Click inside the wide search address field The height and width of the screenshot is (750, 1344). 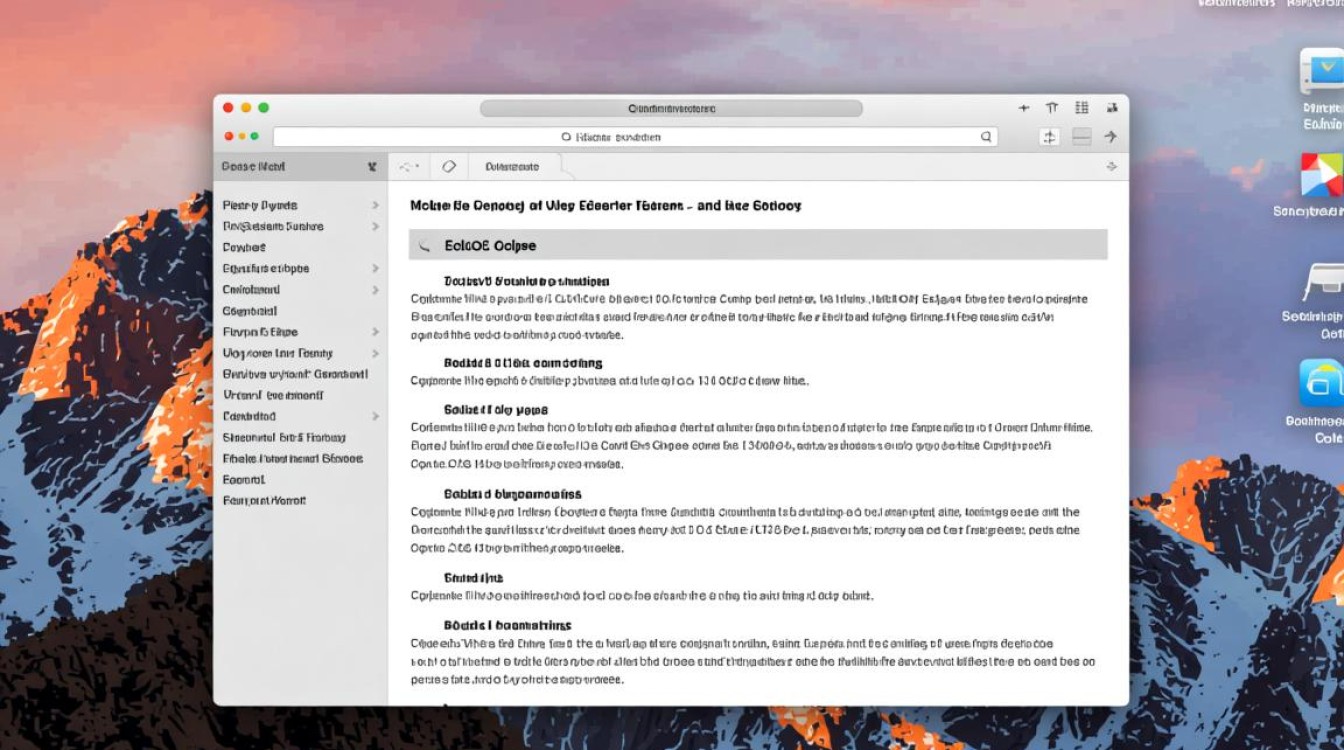635,137
